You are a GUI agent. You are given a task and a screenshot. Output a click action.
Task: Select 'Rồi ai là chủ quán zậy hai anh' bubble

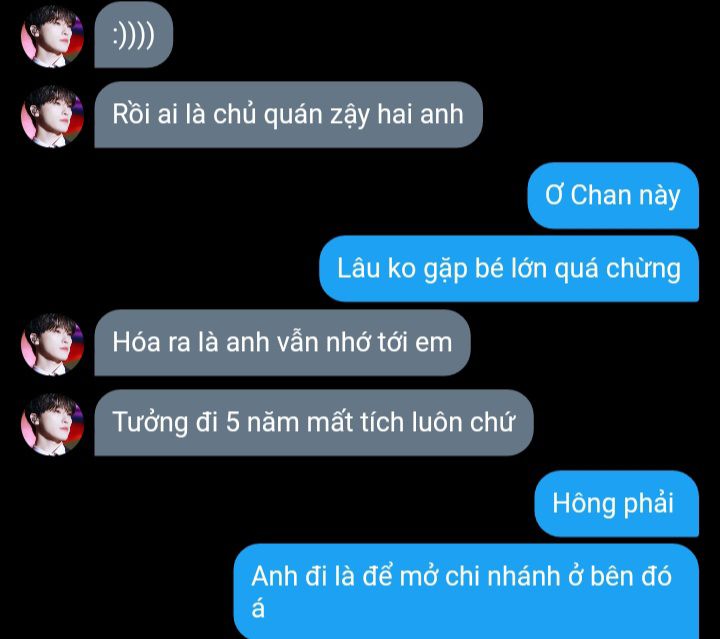tap(288, 115)
